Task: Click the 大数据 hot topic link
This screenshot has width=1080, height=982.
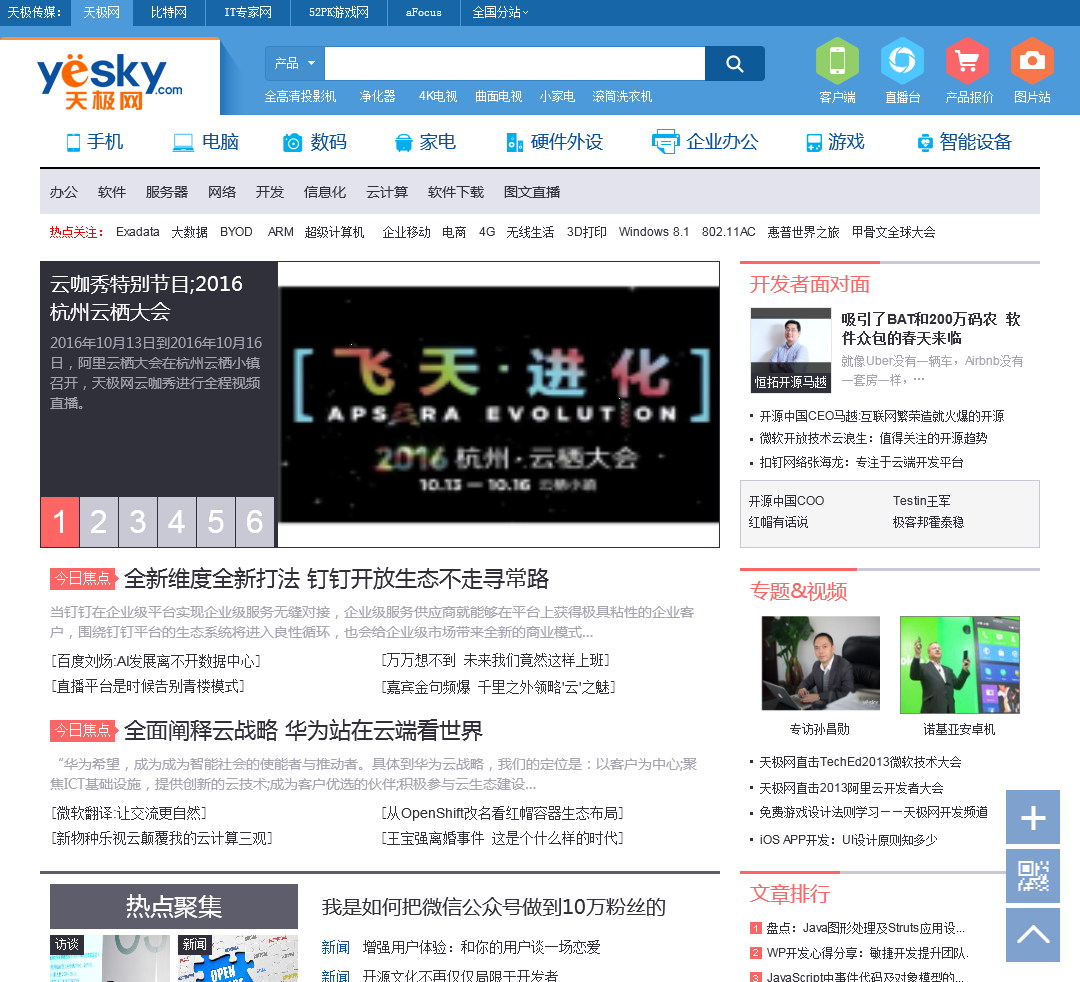Action: (x=189, y=232)
